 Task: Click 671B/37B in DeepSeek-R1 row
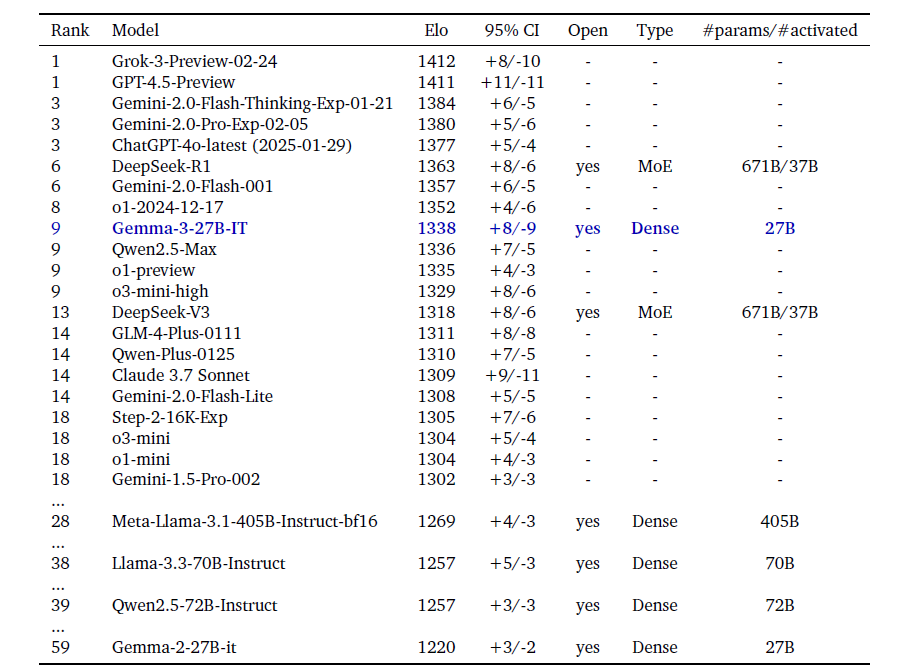pos(780,166)
